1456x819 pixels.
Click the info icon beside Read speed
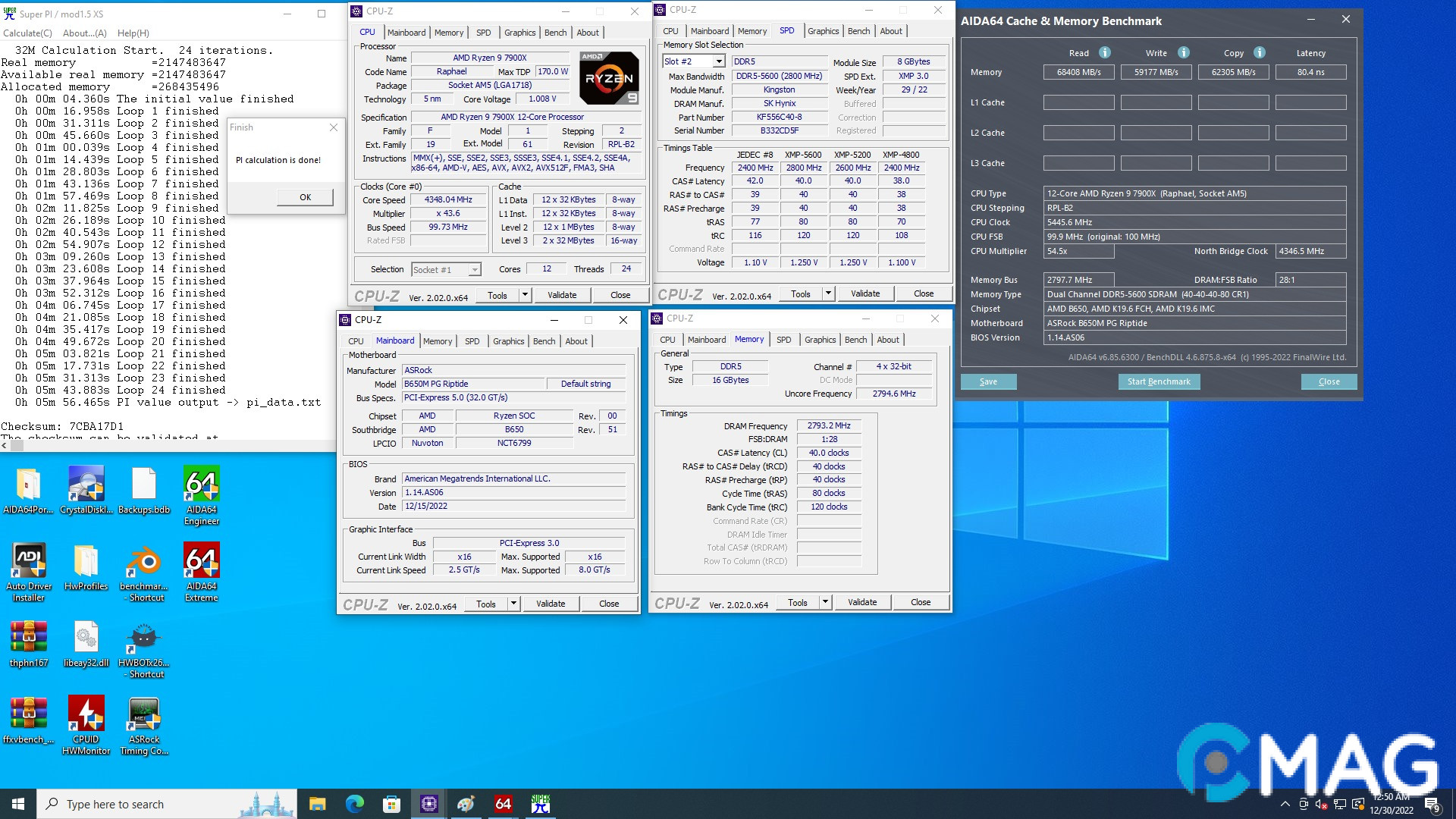coord(1104,52)
